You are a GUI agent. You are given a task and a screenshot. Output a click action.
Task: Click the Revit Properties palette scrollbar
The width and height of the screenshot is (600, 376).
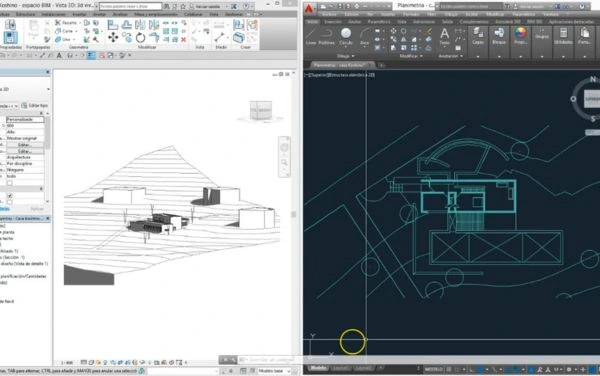click(x=47, y=133)
